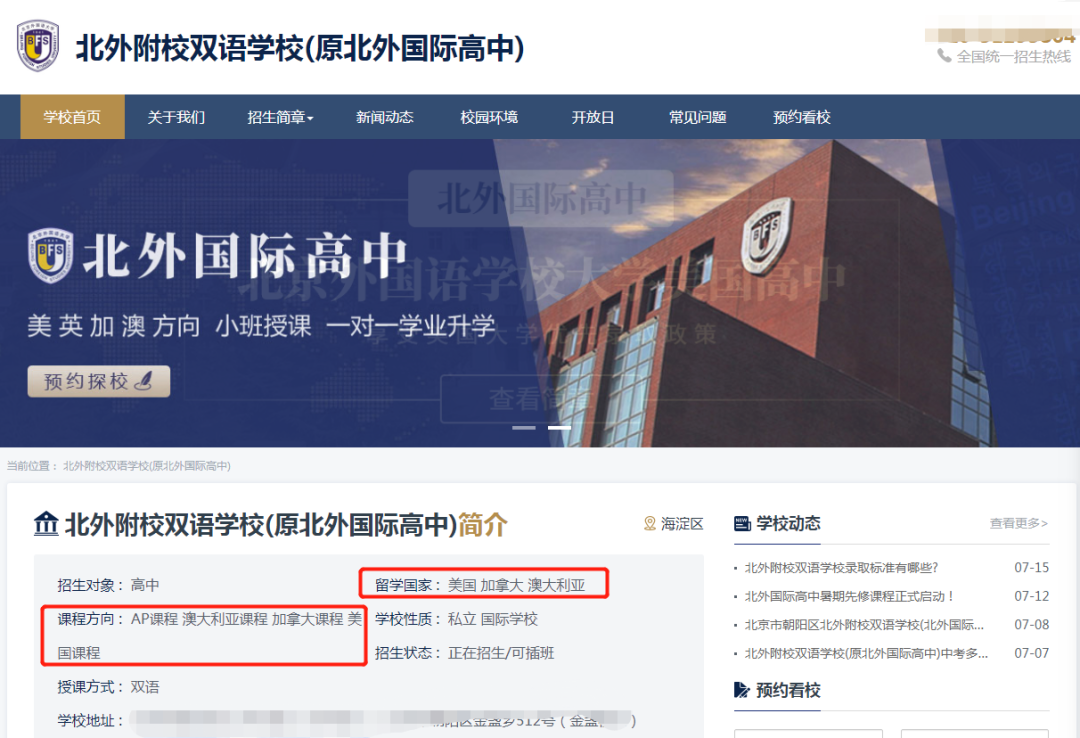Click the 招生对象: 高中 text

(108, 585)
